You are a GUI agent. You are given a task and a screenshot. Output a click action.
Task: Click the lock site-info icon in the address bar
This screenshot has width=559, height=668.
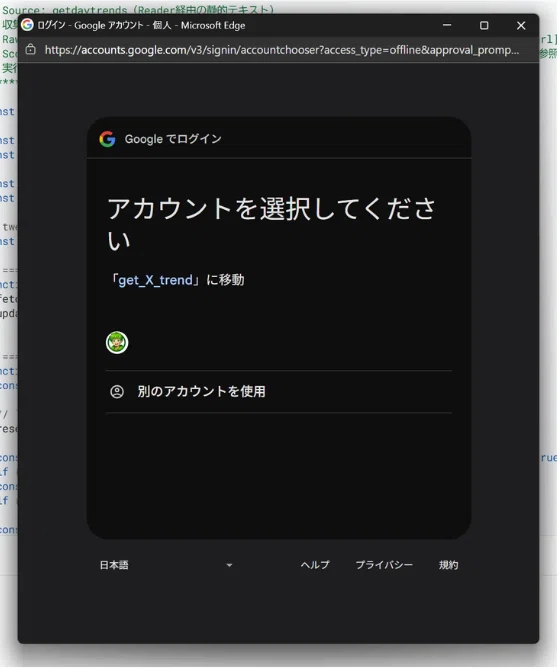point(31,49)
